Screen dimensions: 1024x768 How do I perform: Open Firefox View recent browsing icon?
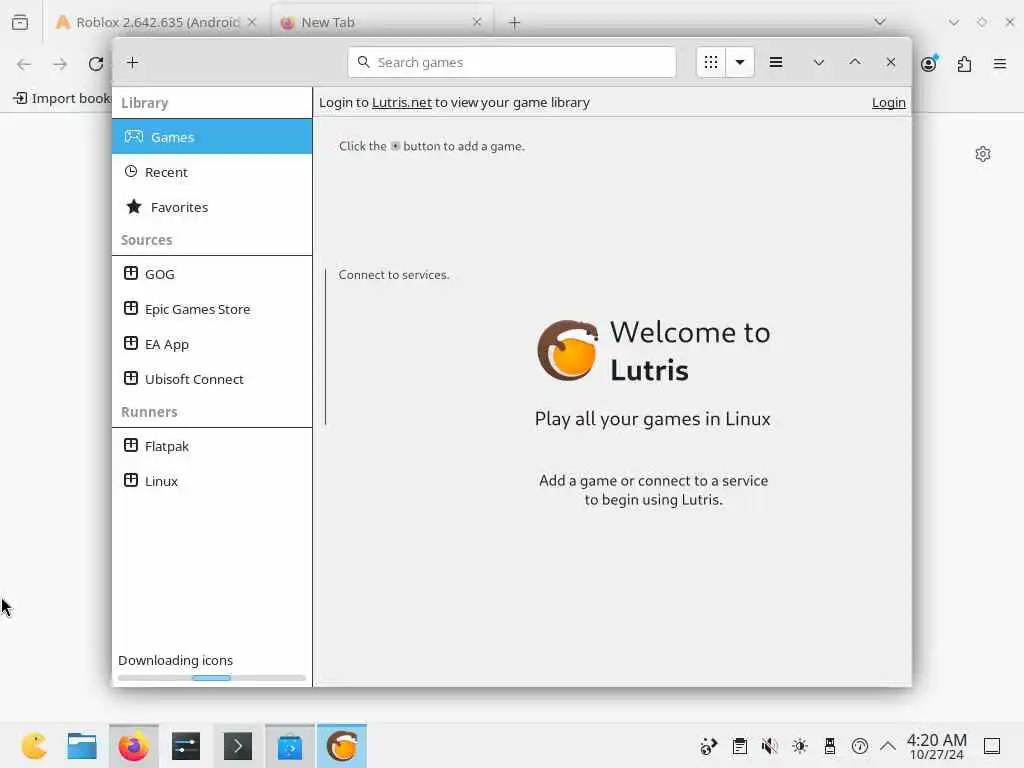point(20,22)
